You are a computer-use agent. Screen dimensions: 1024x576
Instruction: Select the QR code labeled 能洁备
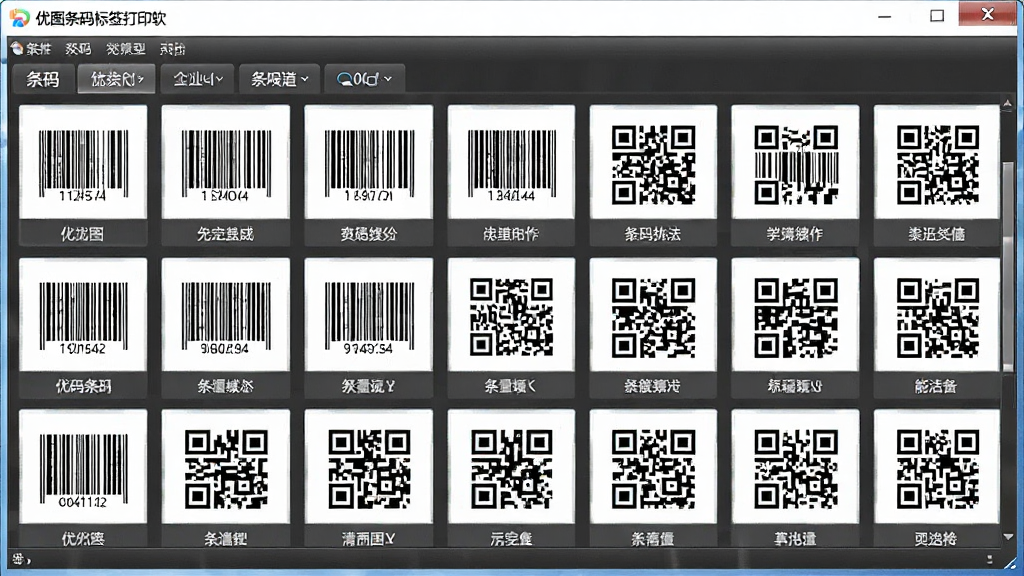click(x=937, y=328)
